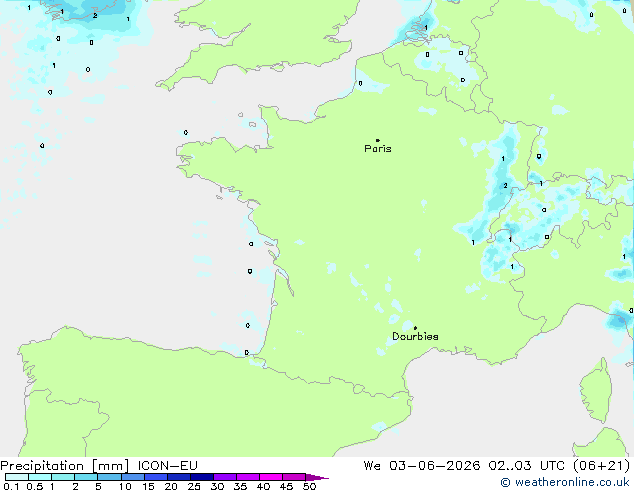Click the 35–40 mm violet legend swatch

pyautogui.click(x=247, y=477)
